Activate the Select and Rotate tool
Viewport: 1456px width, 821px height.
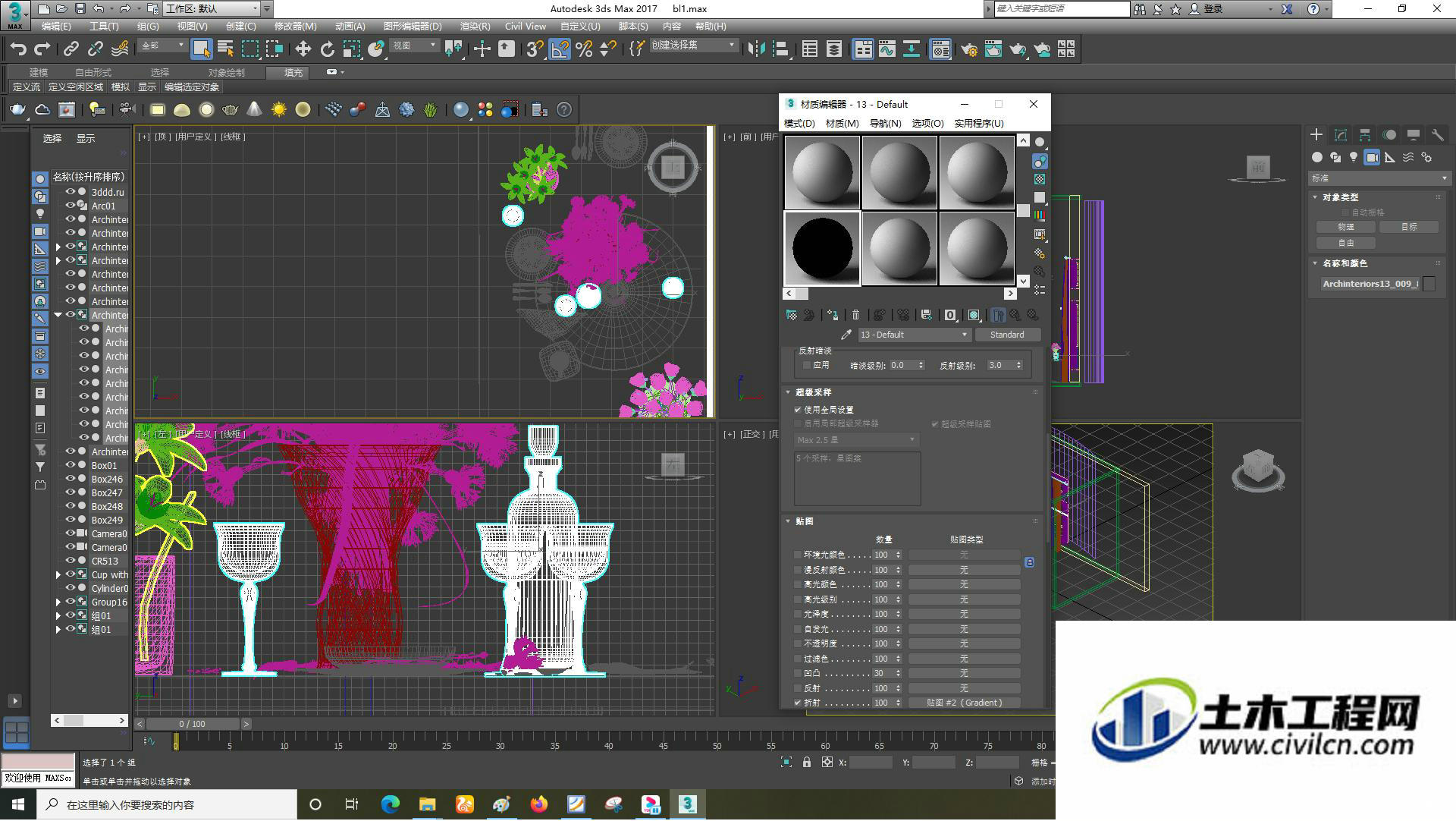click(327, 49)
